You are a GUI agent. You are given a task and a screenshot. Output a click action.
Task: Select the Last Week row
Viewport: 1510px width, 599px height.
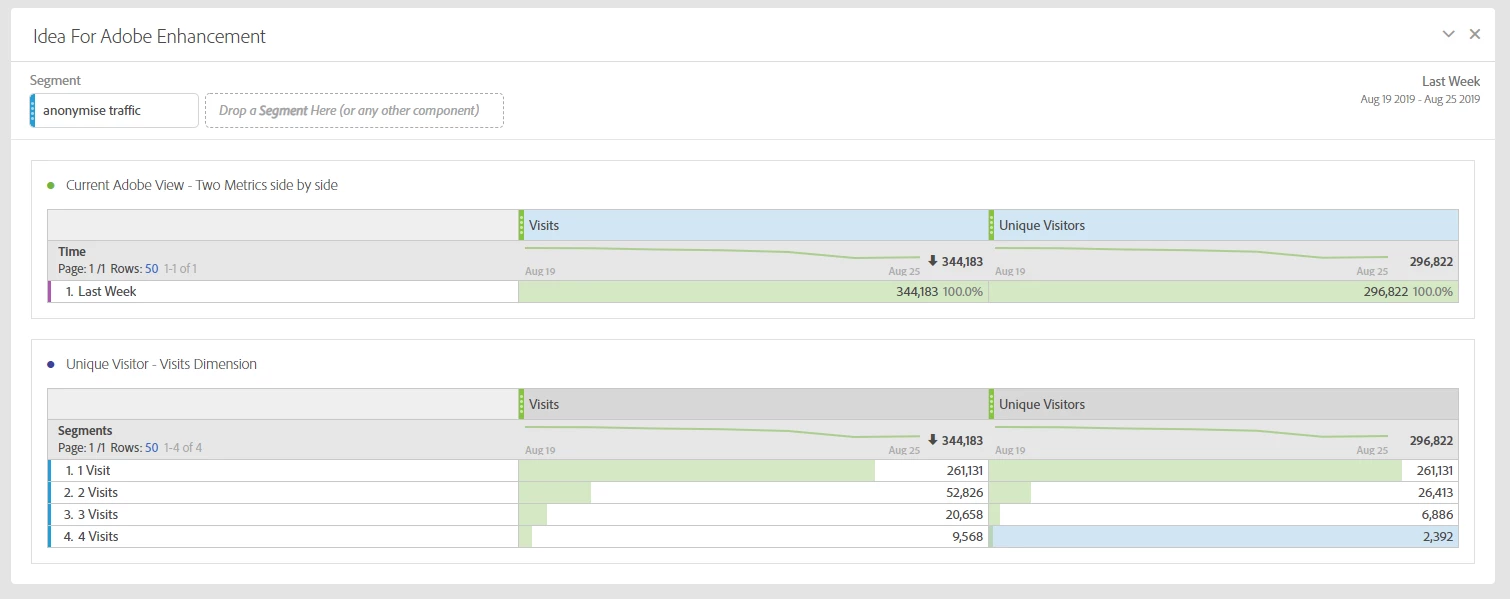[283, 292]
